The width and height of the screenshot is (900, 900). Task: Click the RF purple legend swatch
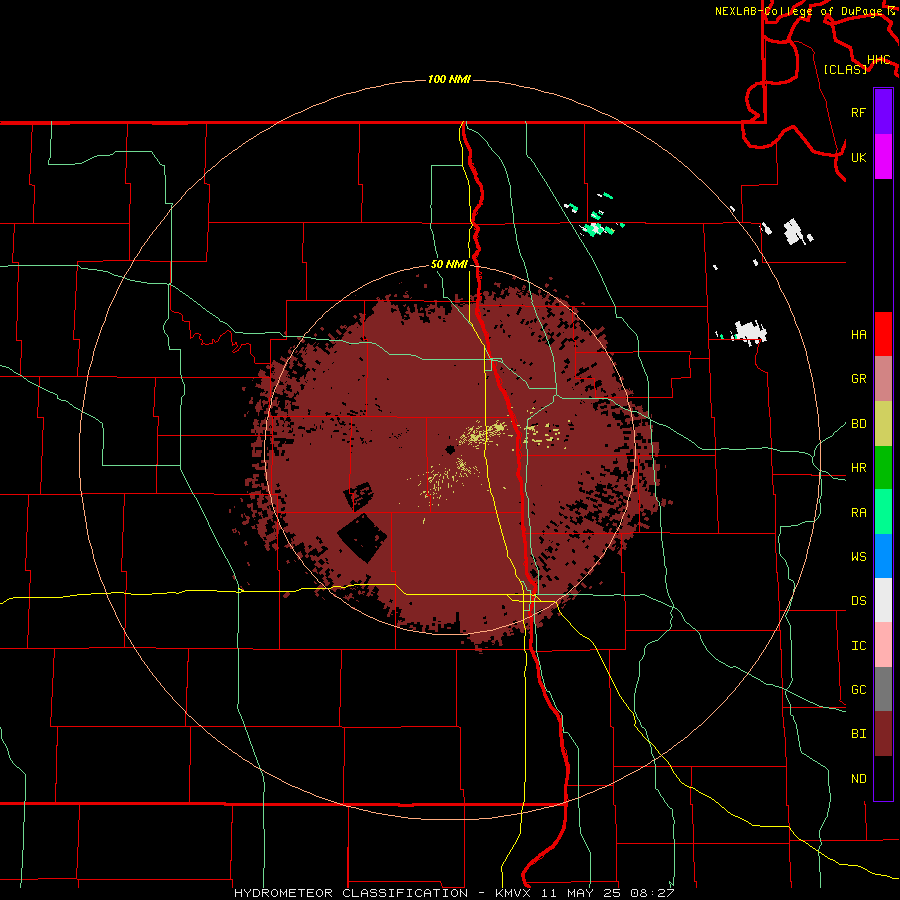pos(883,111)
